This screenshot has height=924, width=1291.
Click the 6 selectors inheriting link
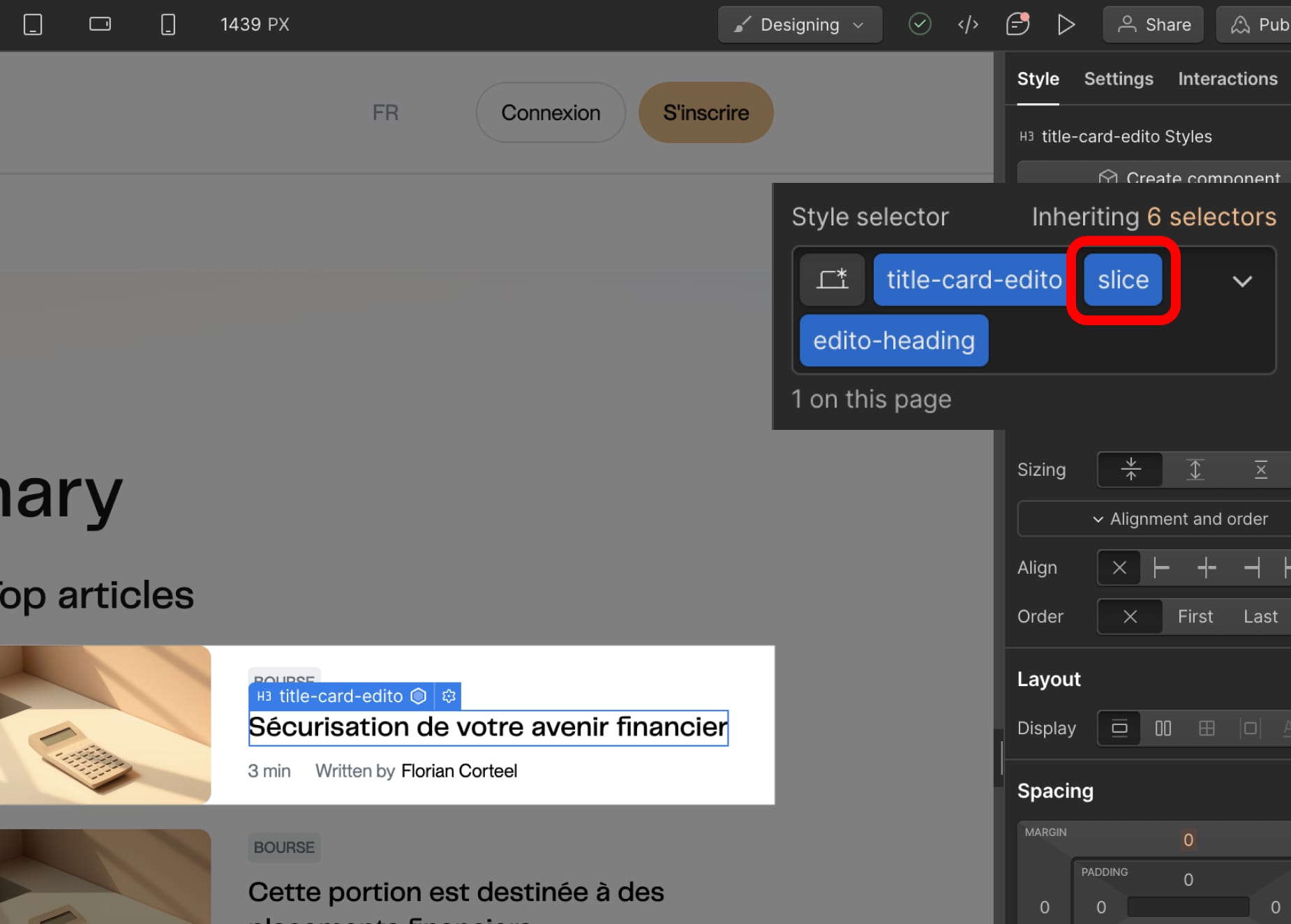click(x=1211, y=217)
